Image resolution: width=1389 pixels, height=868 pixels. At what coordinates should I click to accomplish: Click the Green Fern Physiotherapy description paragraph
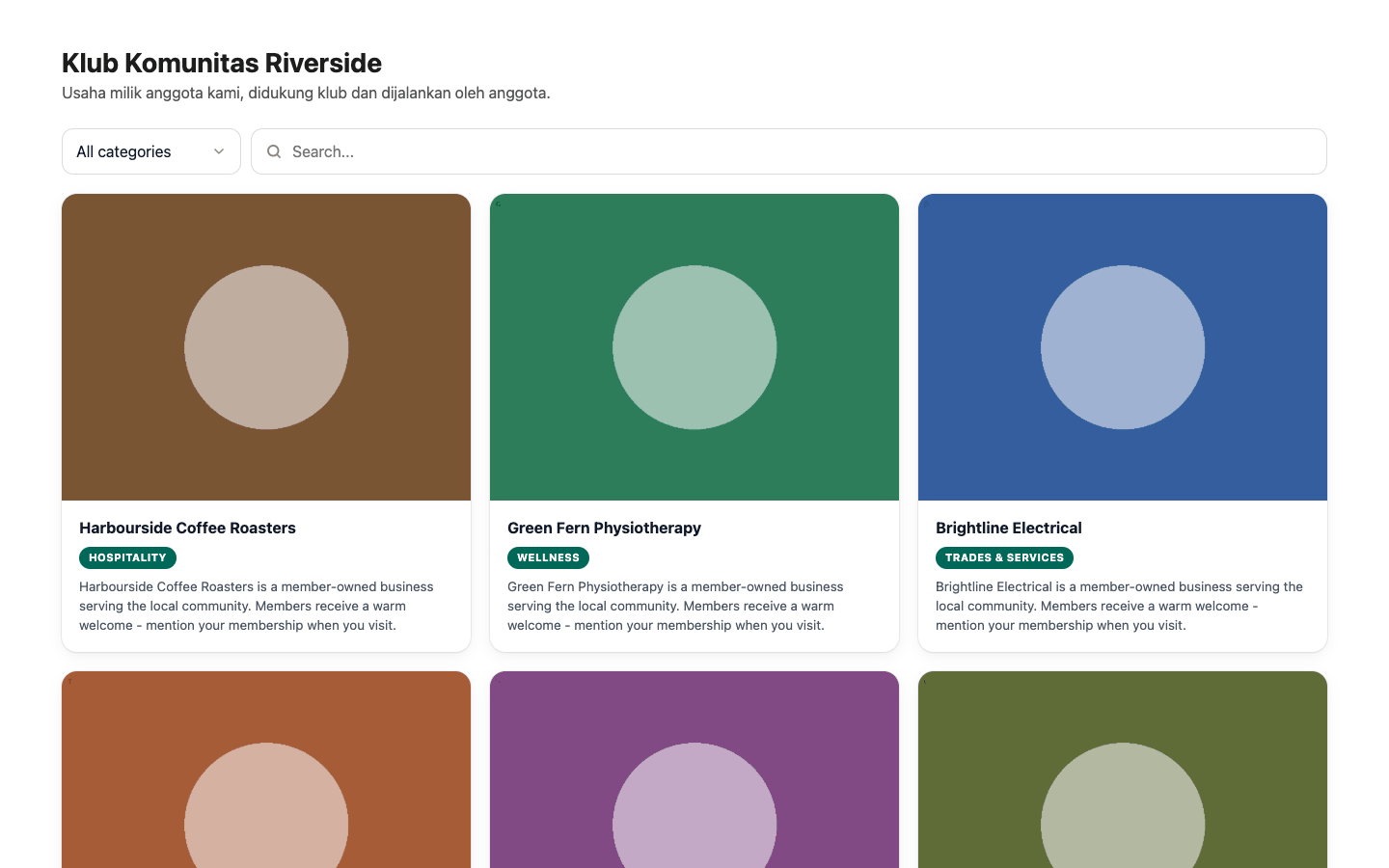pyautogui.click(x=675, y=606)
